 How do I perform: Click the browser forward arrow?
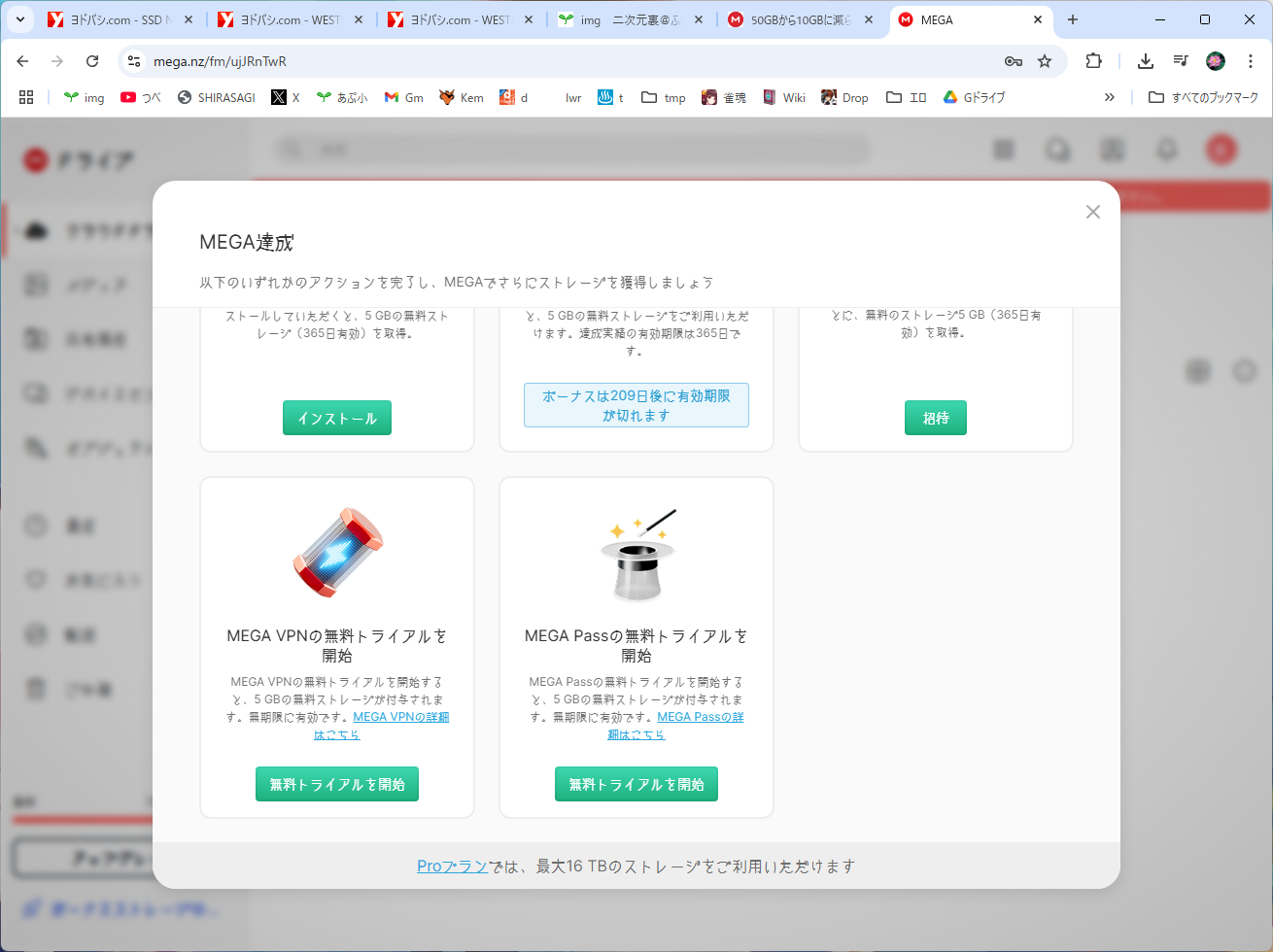[x=57, y=61]
